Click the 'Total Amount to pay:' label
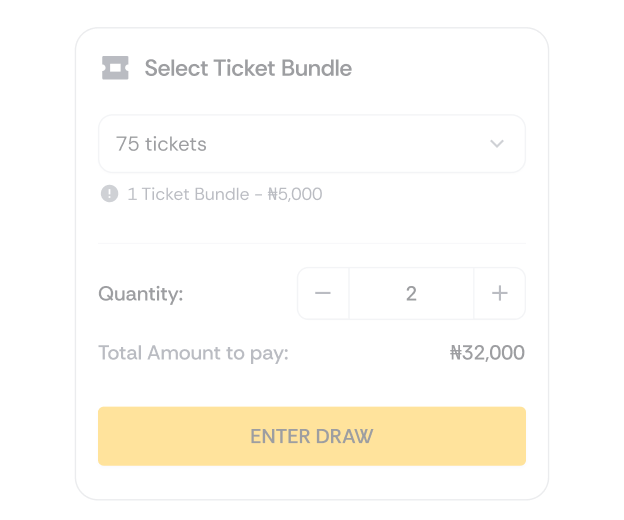Image resolution: width=624 pixels, height=520 pixels. click(x=193, y=353)
